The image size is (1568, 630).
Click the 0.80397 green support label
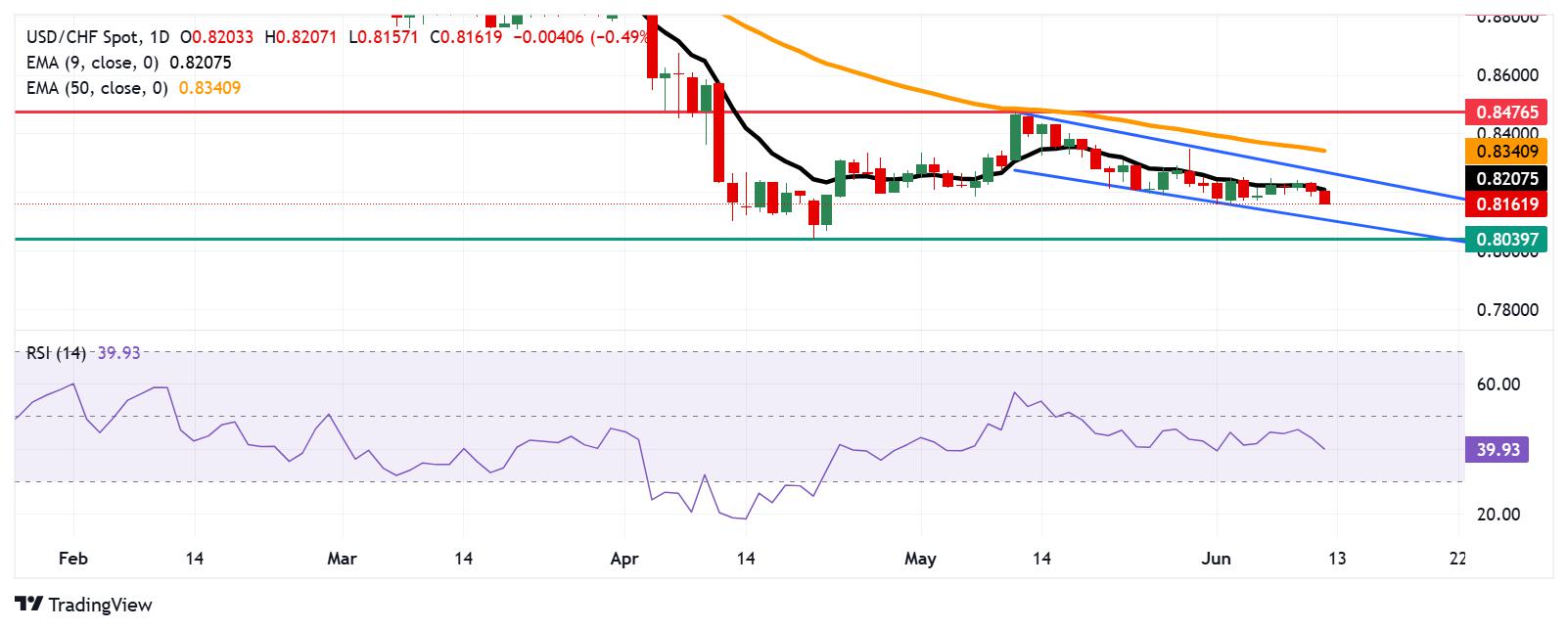(x=1506, y=239)
